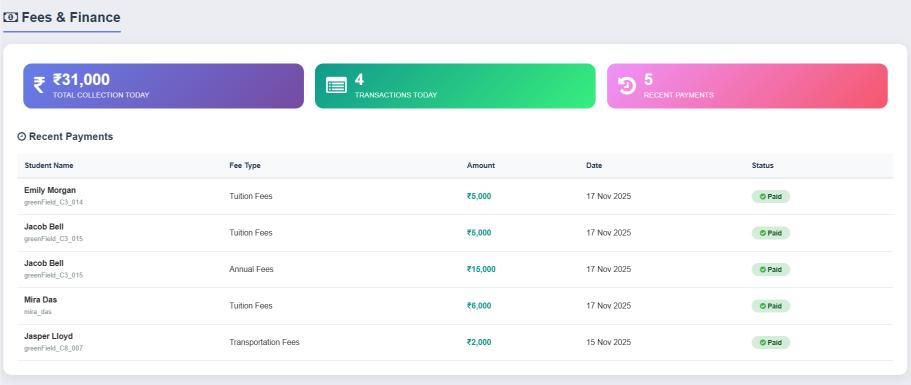Click the Amount column header

tap(480, 165)
